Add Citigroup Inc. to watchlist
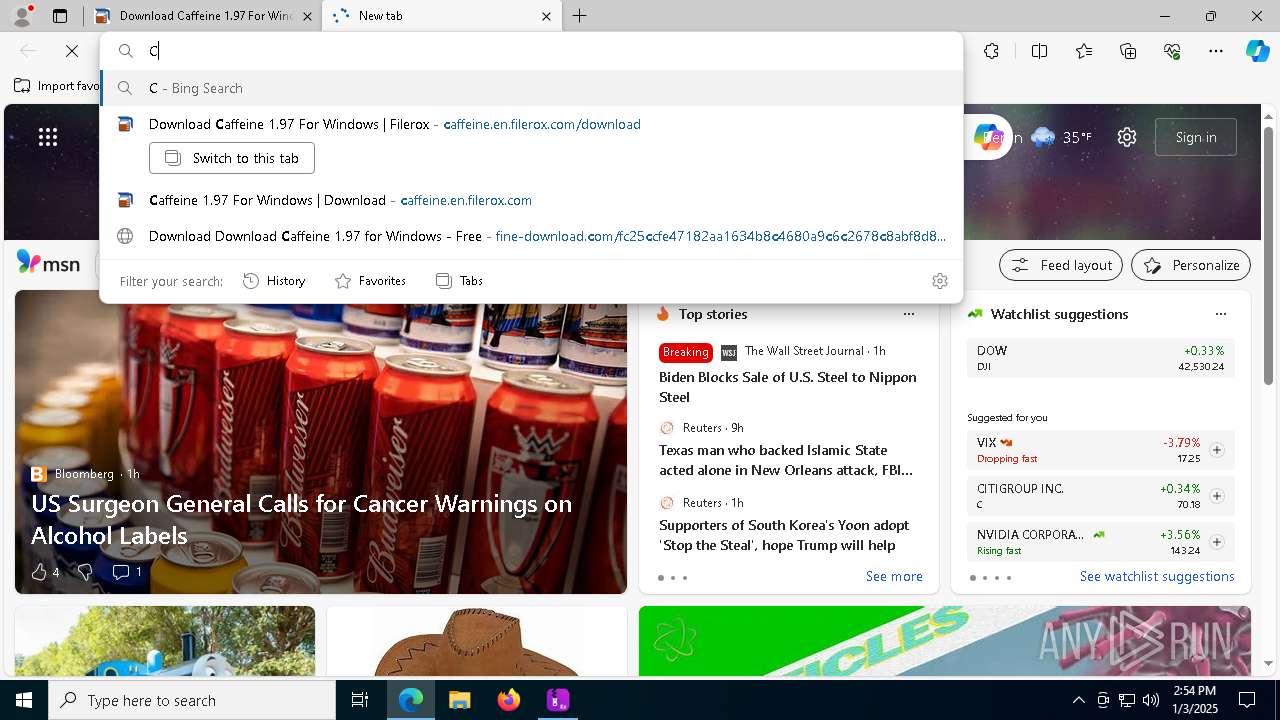Viewport: 1280px width, 720px height. click(1217, 496)
